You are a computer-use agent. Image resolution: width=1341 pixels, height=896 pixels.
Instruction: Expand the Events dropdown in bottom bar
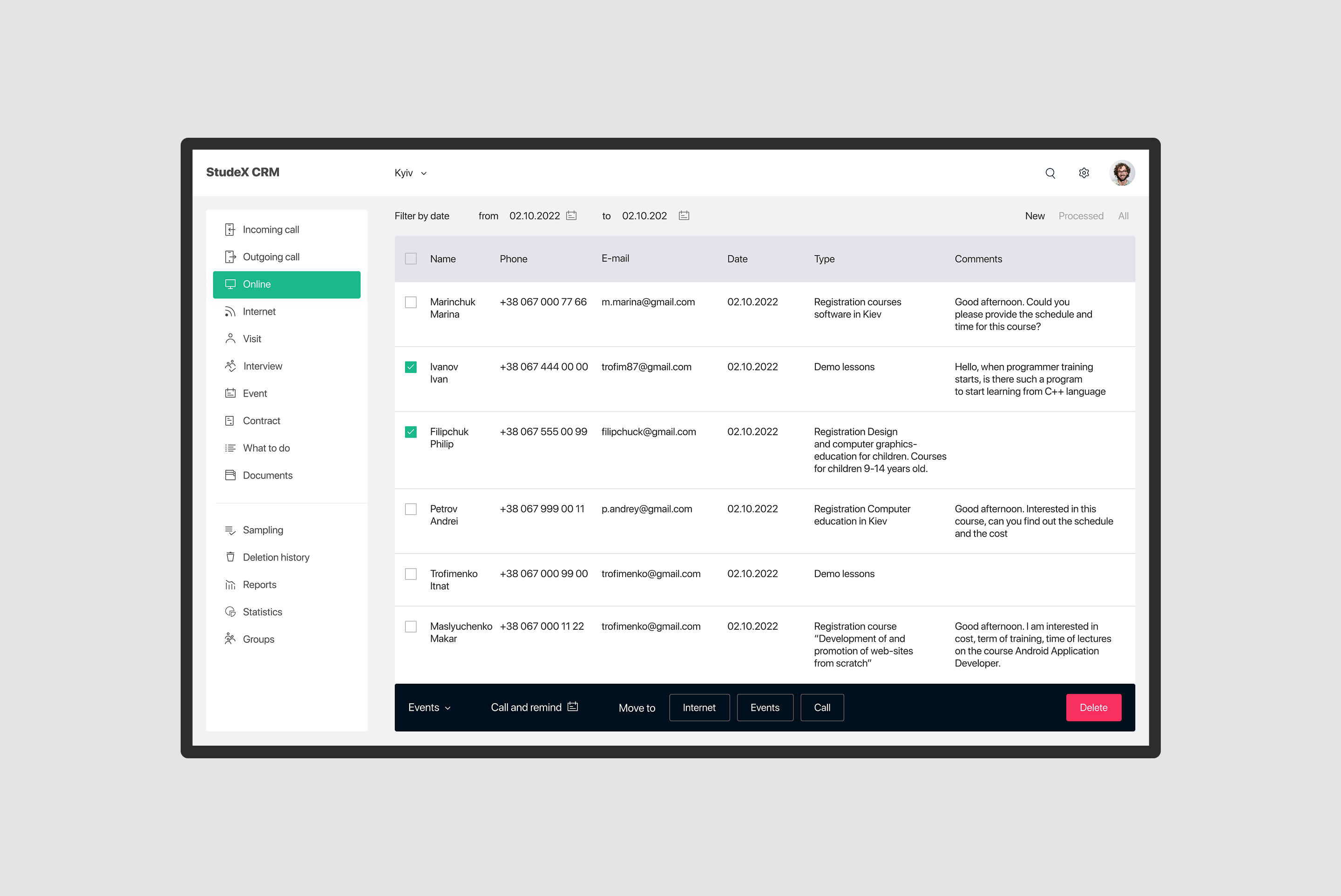(x=430, y=708)
